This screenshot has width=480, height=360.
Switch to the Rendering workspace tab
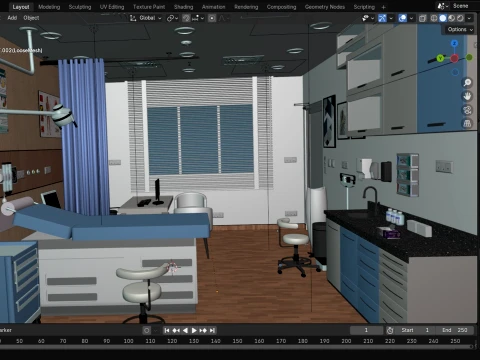(246, 7)
